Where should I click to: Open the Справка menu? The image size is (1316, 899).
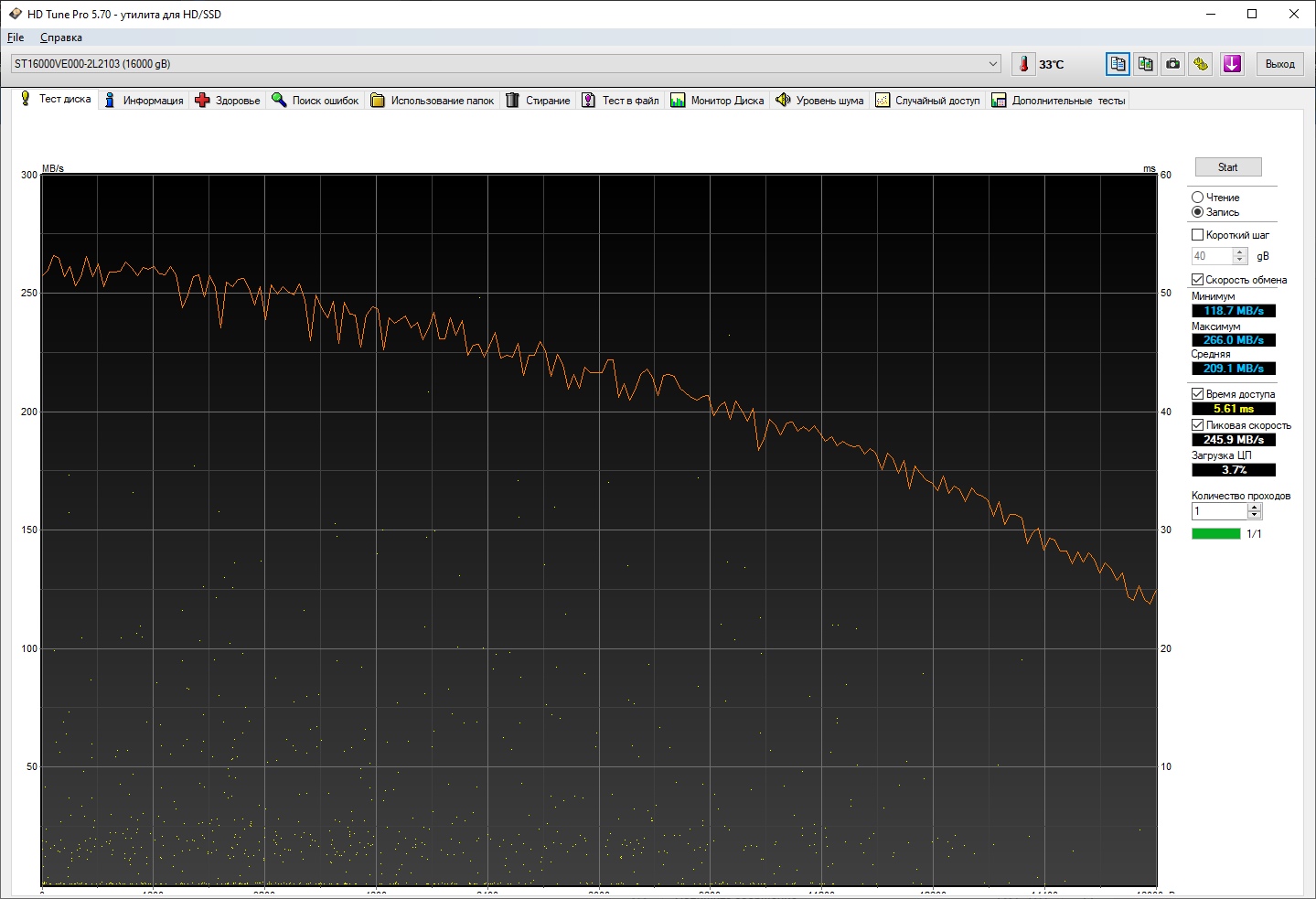coord(61,37)
